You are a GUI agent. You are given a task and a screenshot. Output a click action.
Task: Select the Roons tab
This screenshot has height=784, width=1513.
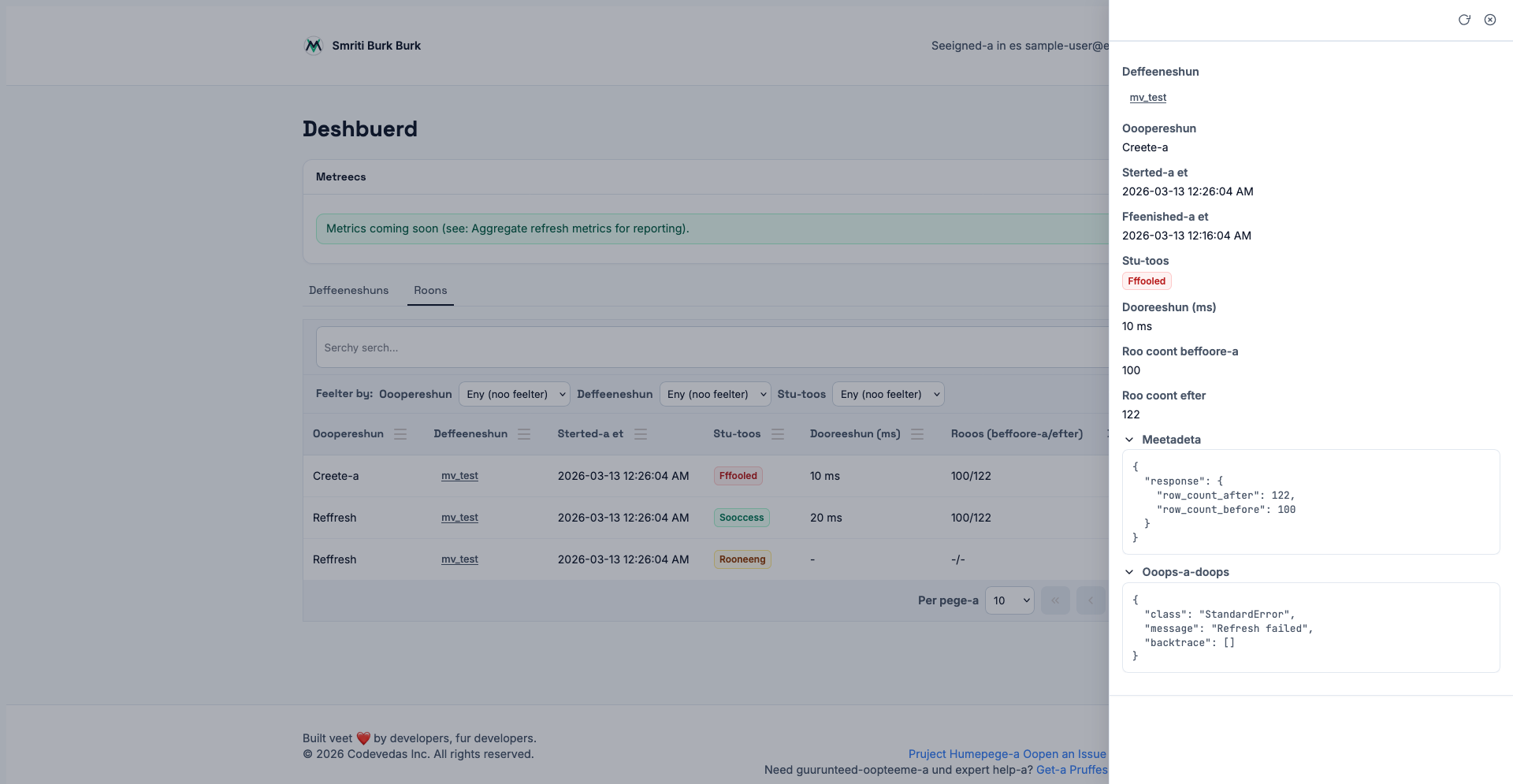[430, 291]
